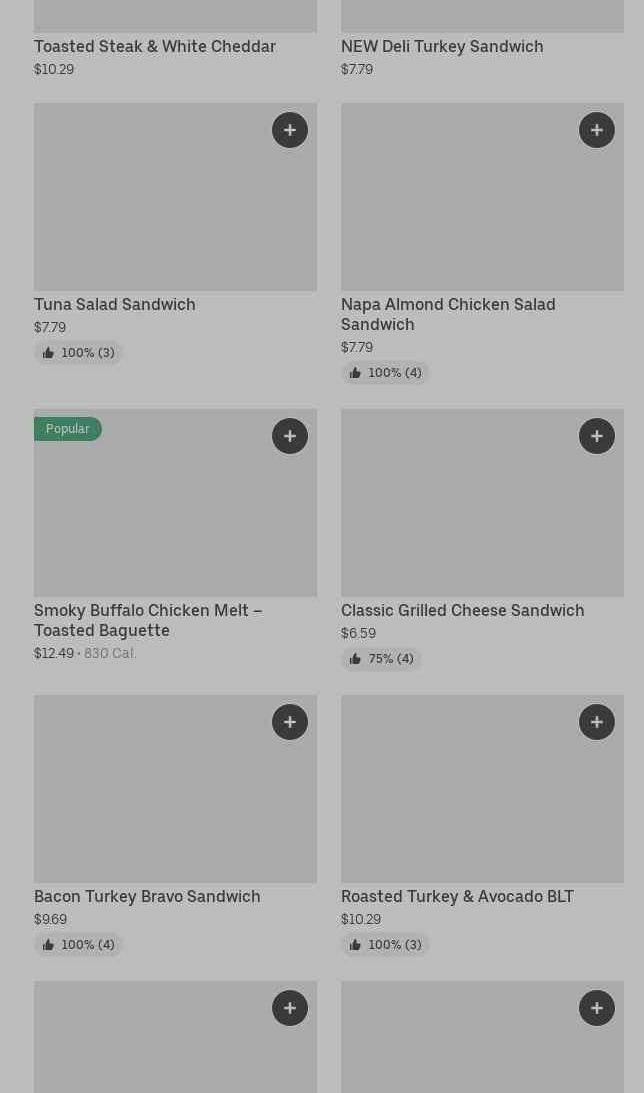Open Napa Almond Chicken Salad Sandwich title

click(x=448, y=314)
